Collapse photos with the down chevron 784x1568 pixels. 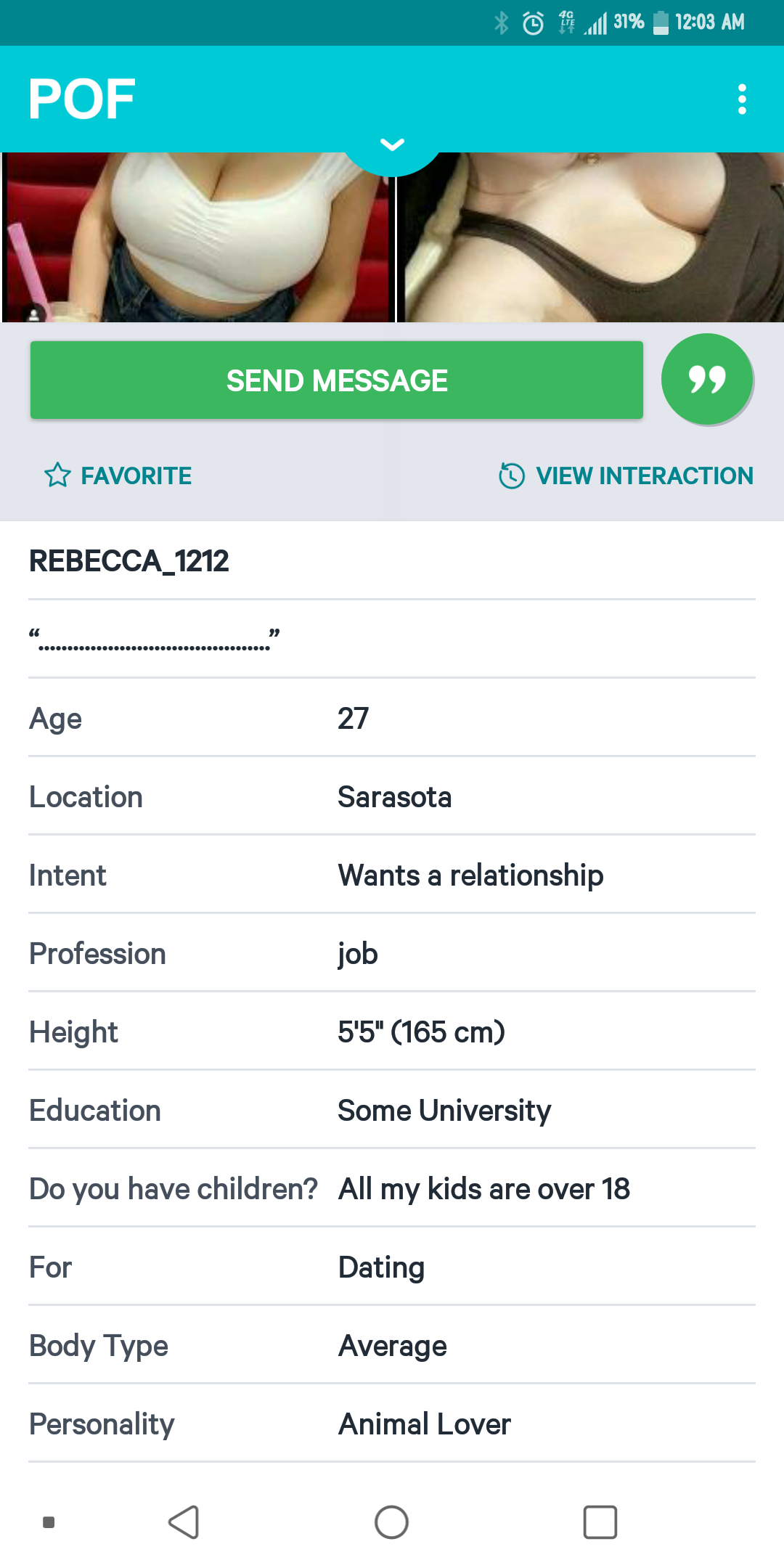coord(392,145)
